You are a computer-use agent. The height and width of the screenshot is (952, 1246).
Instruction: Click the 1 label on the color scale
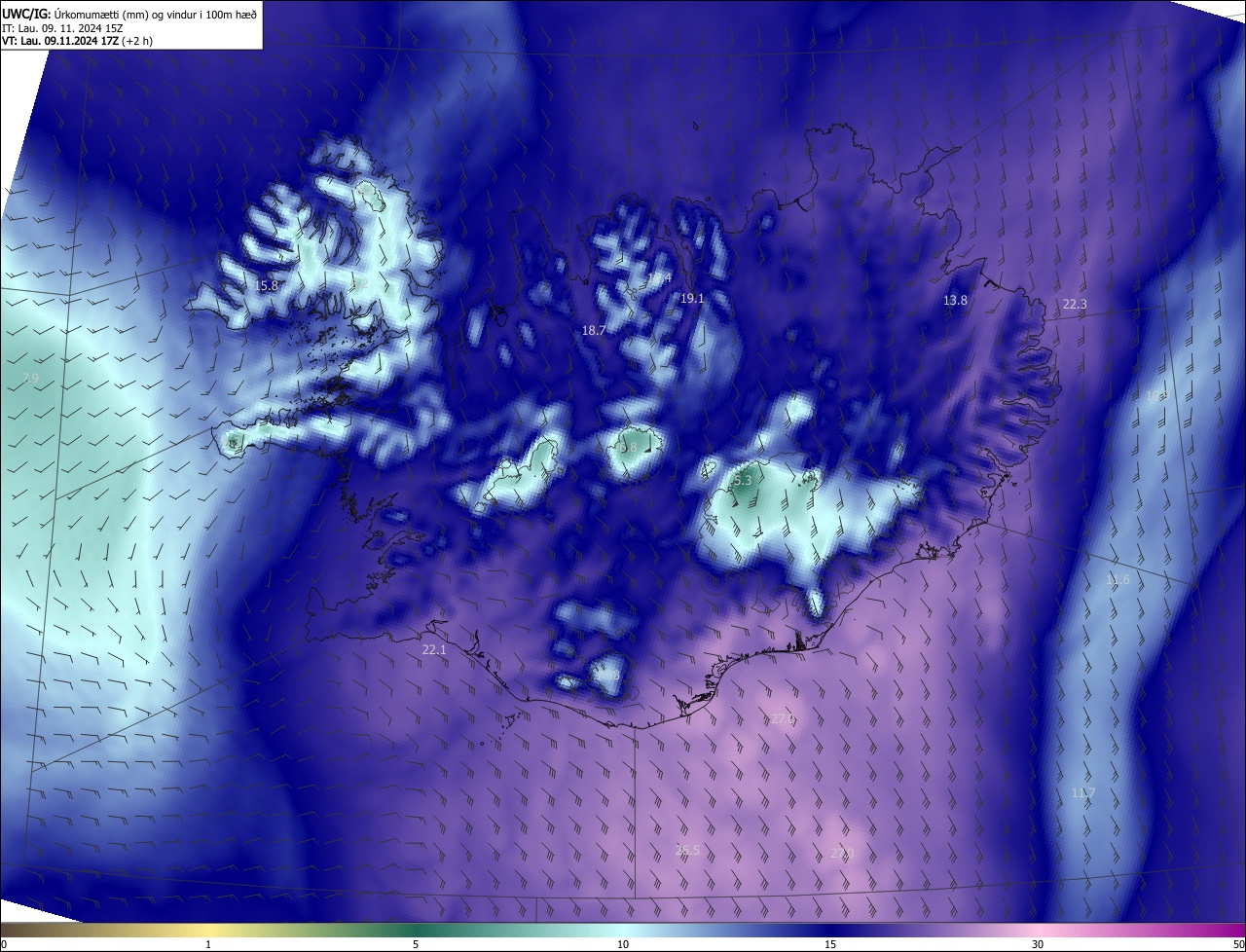tap(208, 944)
